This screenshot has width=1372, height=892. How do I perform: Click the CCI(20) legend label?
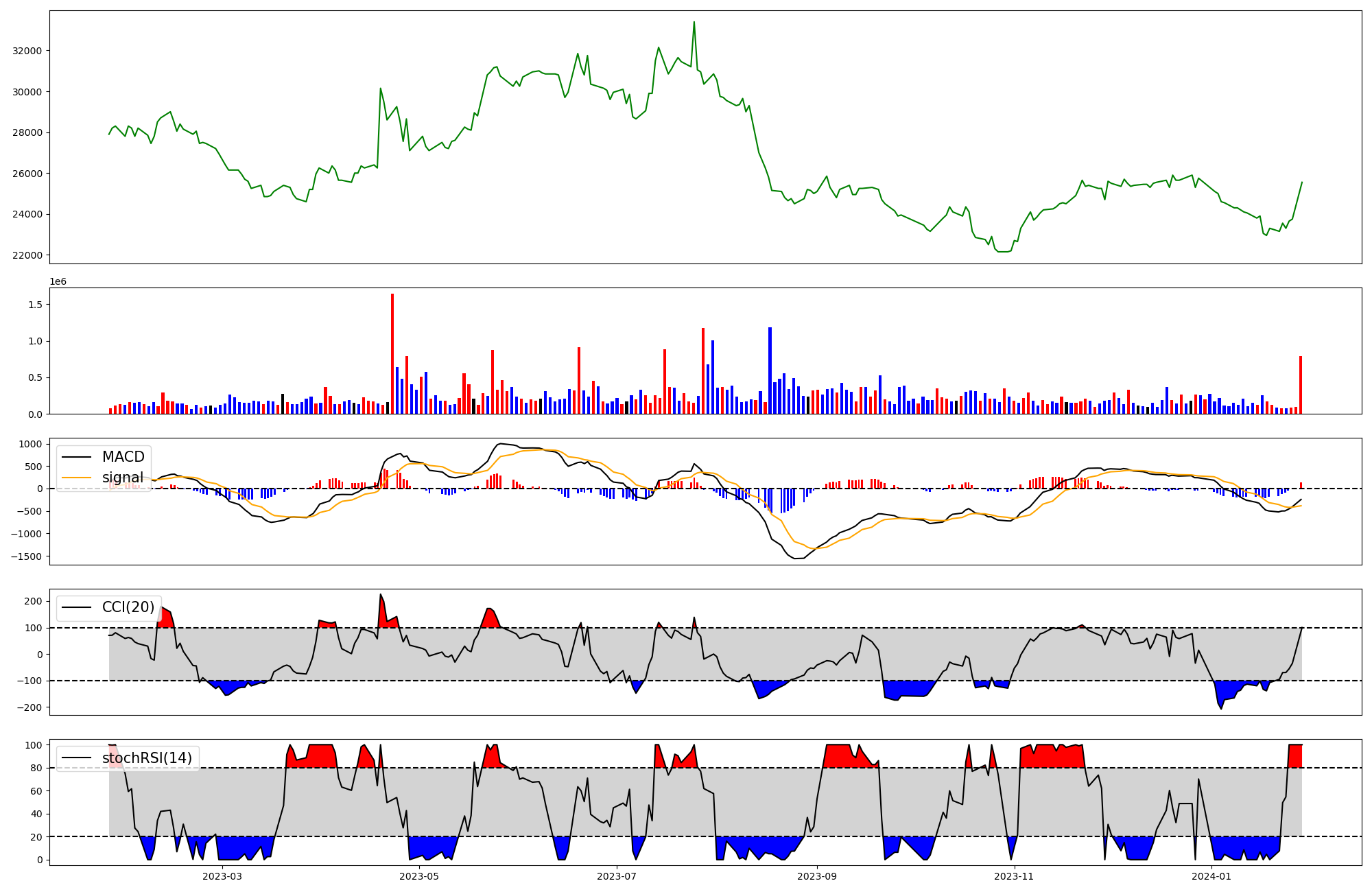(128, 607)
